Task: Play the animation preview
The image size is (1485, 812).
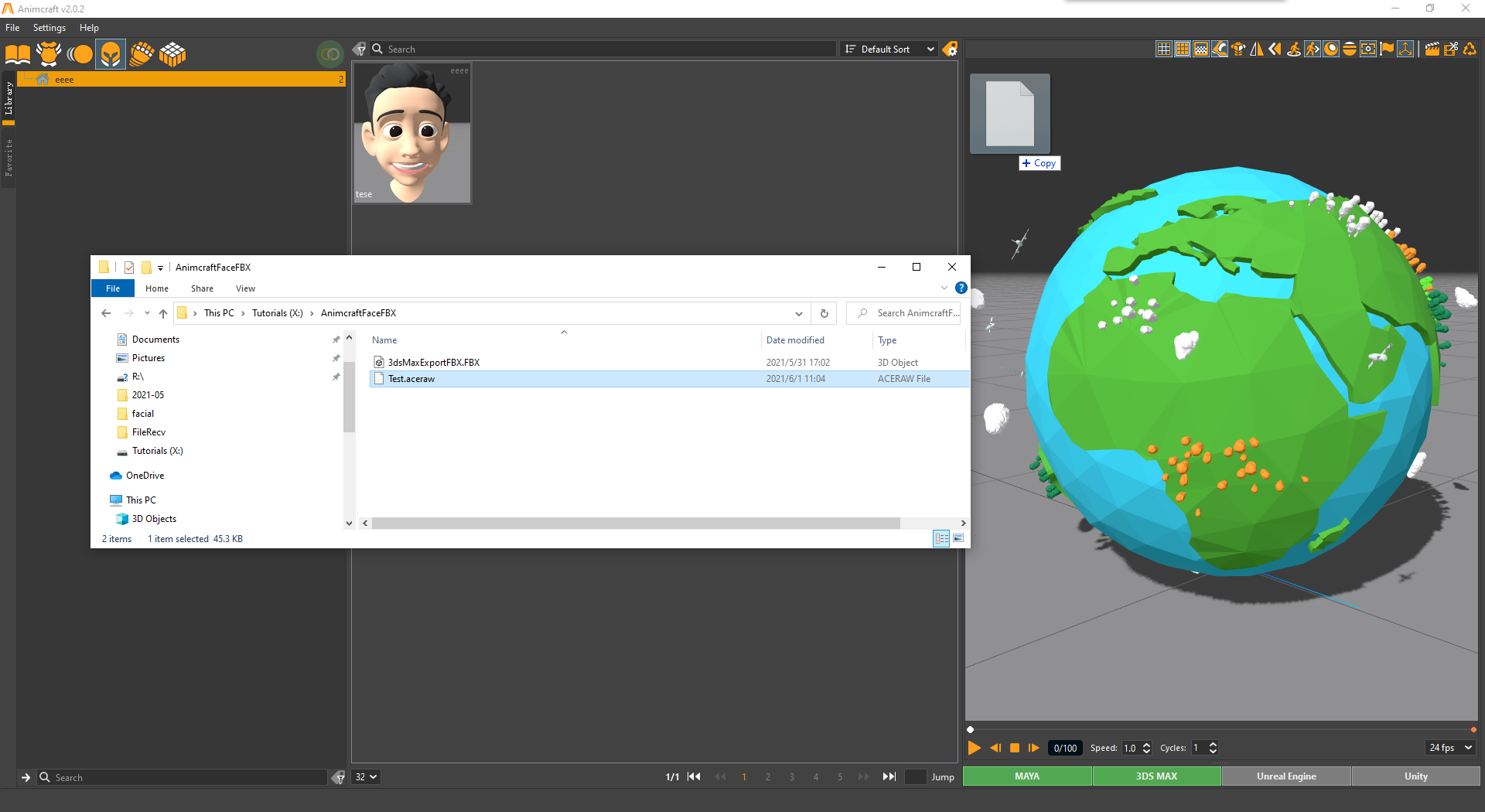Action: click(975, 748)
